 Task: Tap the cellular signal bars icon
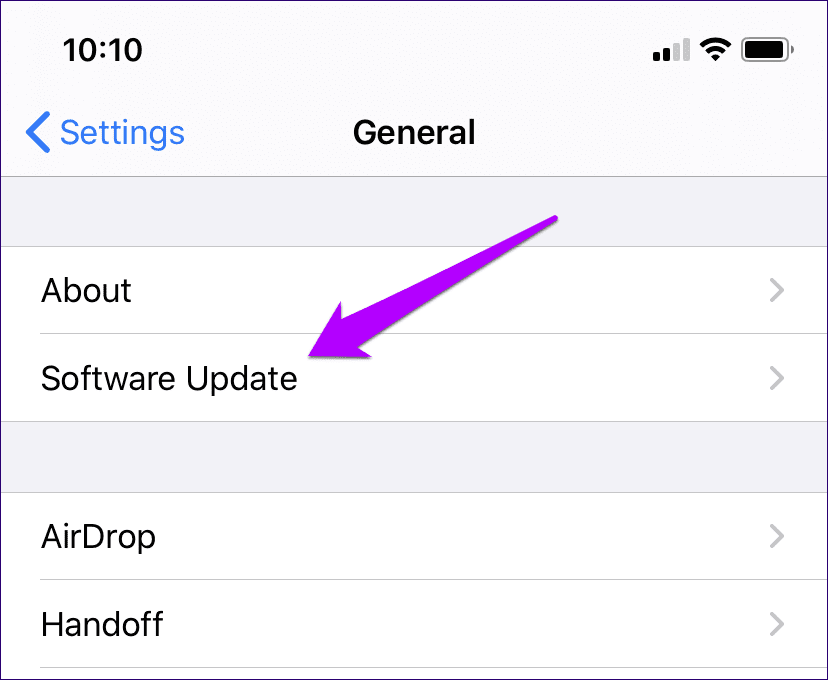point(671,50)
